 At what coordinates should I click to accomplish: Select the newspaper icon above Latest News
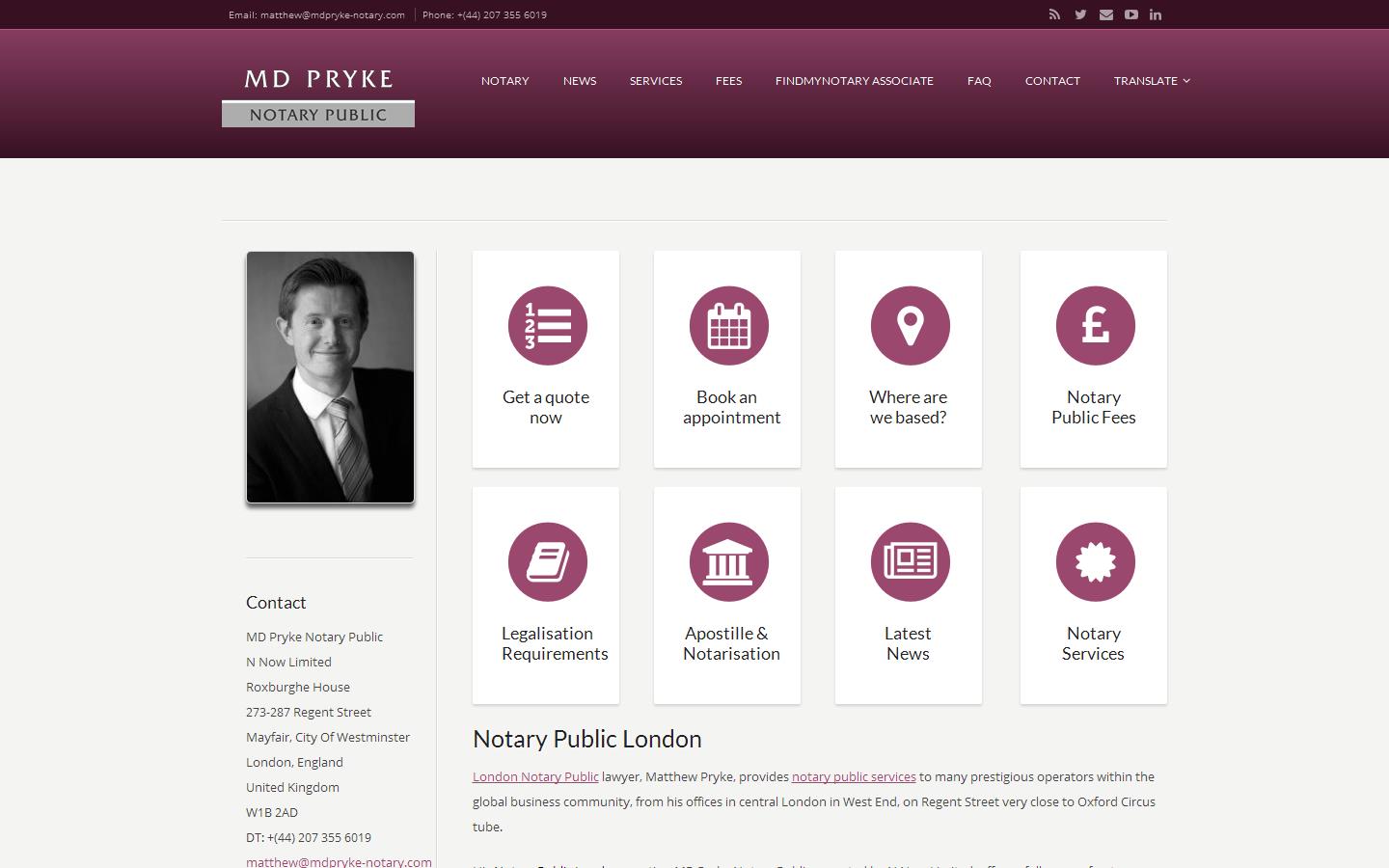[909, 562]
